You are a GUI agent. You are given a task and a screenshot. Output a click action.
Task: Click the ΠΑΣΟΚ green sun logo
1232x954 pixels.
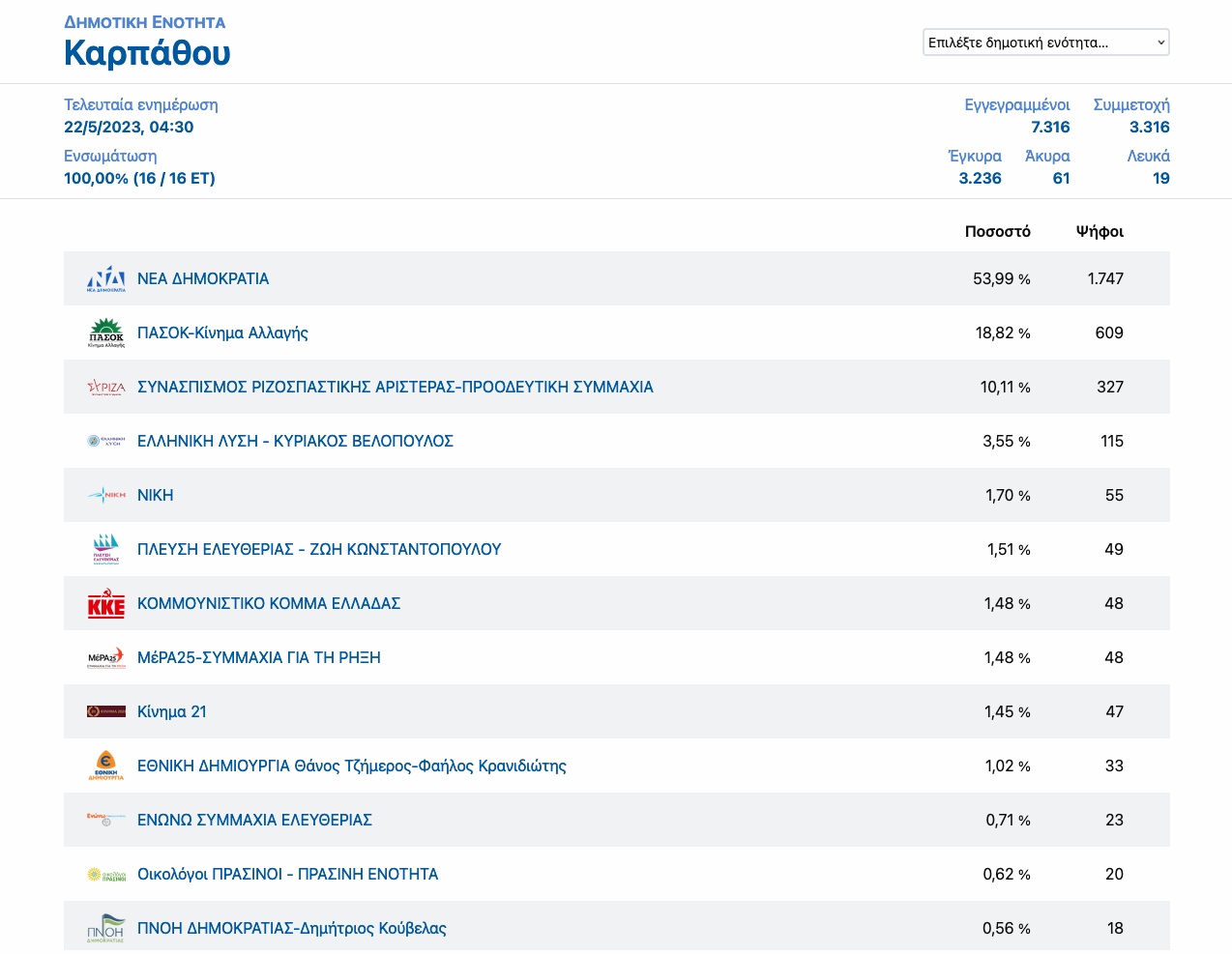(106, 332)
